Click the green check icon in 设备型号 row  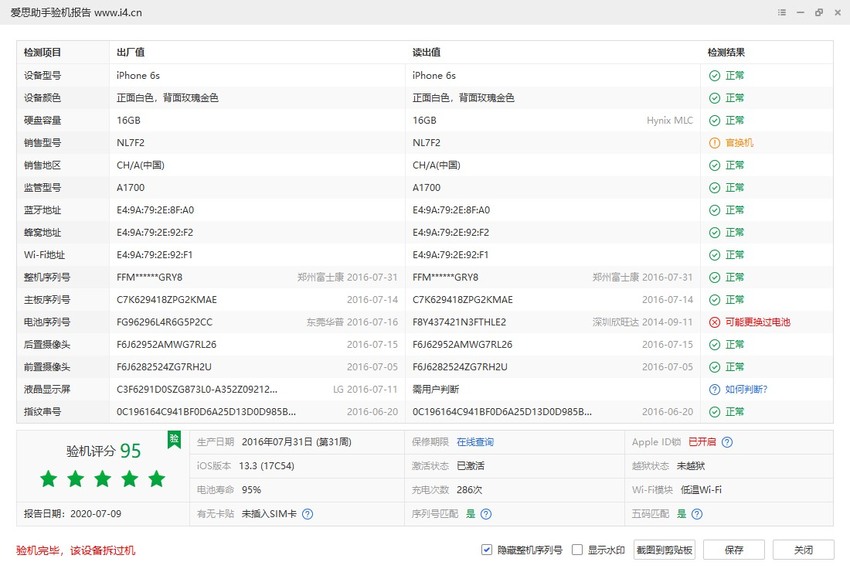pyautogui.click(x=714, y=76)
